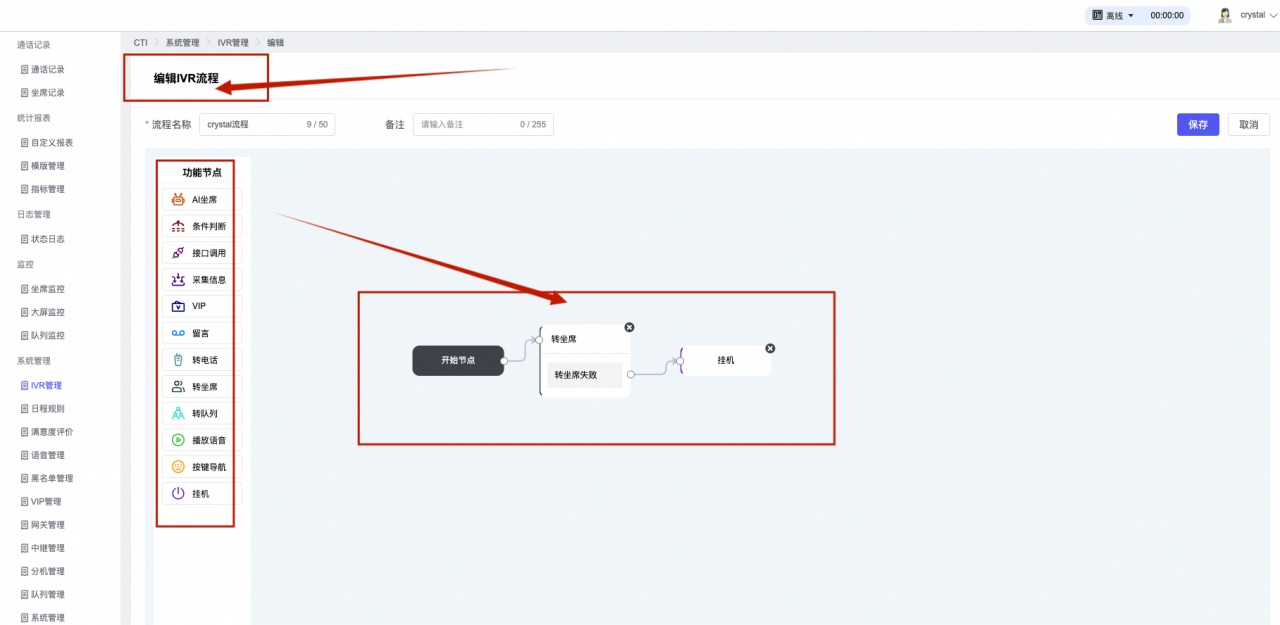
Task: Click the status icon beside 离线
Action: click(x=1097, y=16)
